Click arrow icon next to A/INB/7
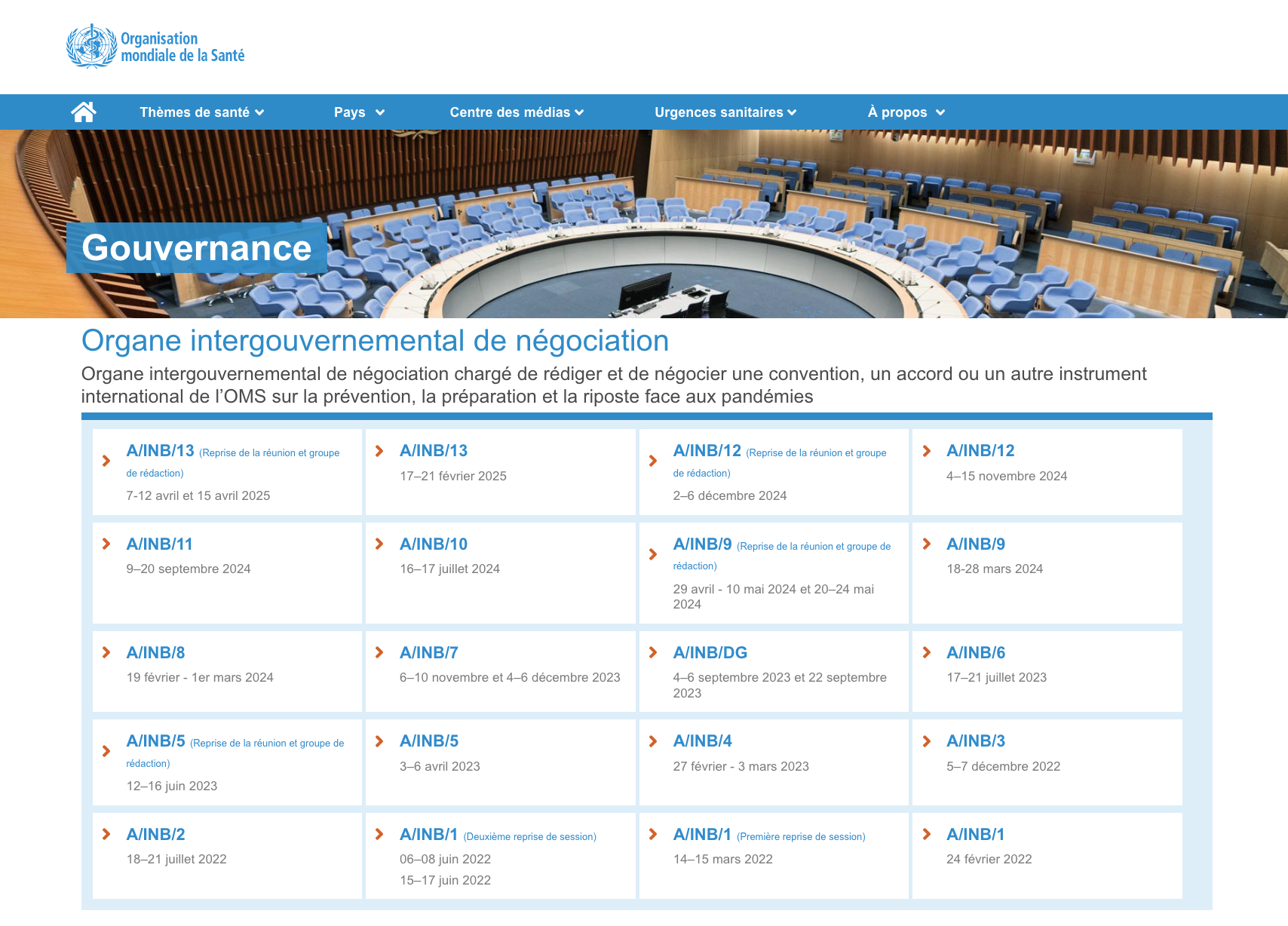Viewport: 1288px width, 926px height. (x=379, y=652)
